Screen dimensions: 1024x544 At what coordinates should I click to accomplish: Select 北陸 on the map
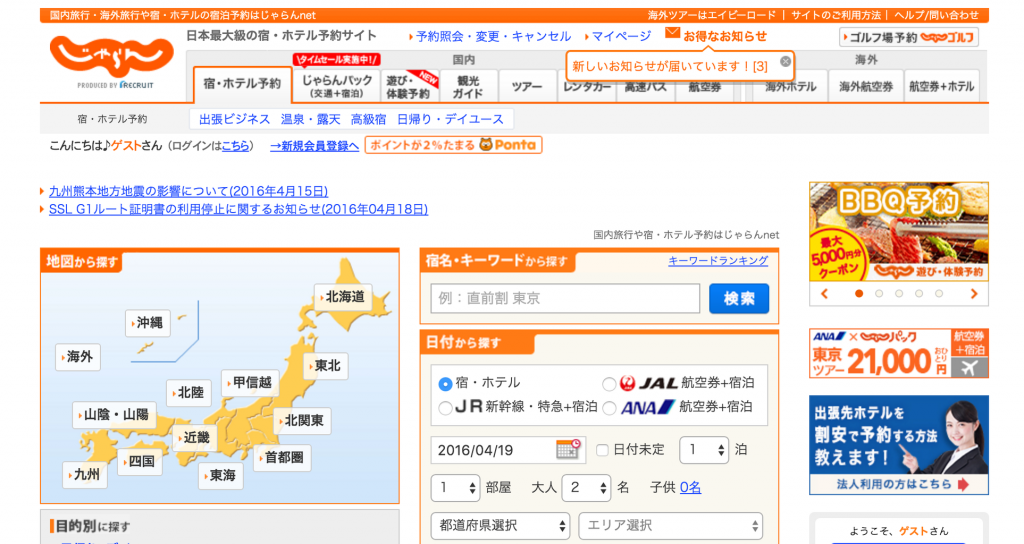189,392
